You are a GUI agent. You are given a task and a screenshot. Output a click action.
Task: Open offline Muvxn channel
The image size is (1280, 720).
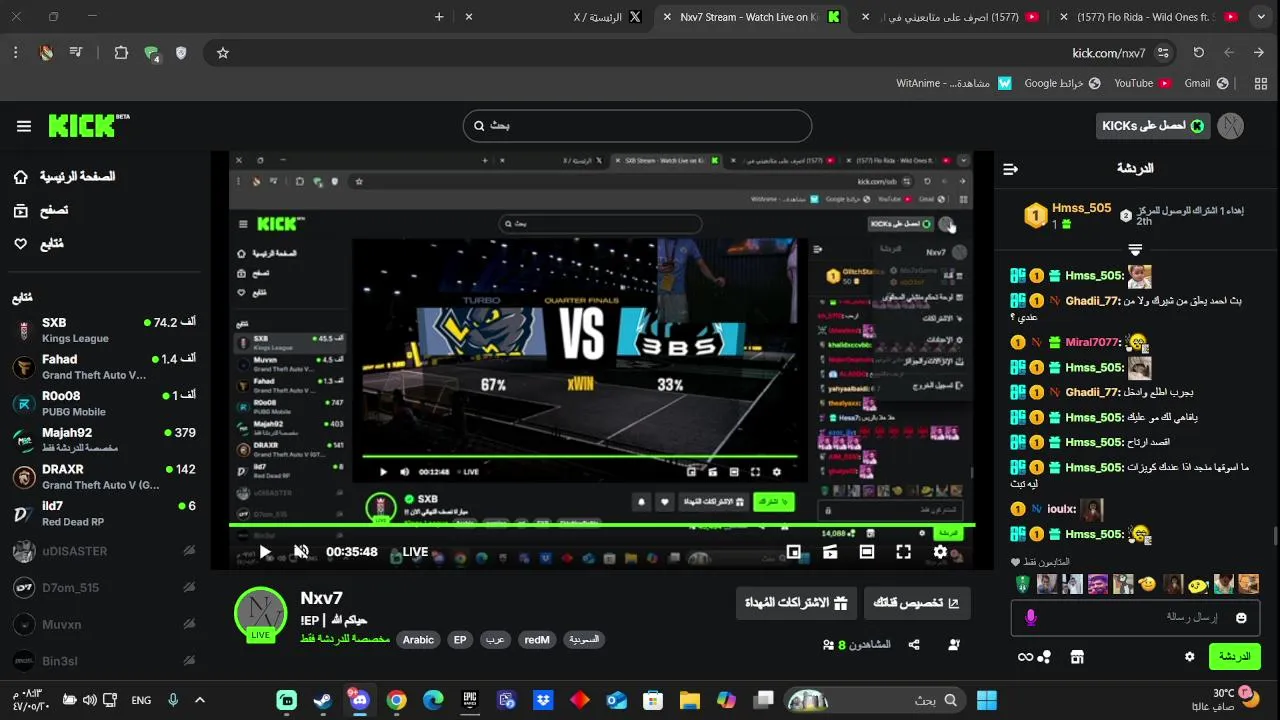[x=104, y=624]
